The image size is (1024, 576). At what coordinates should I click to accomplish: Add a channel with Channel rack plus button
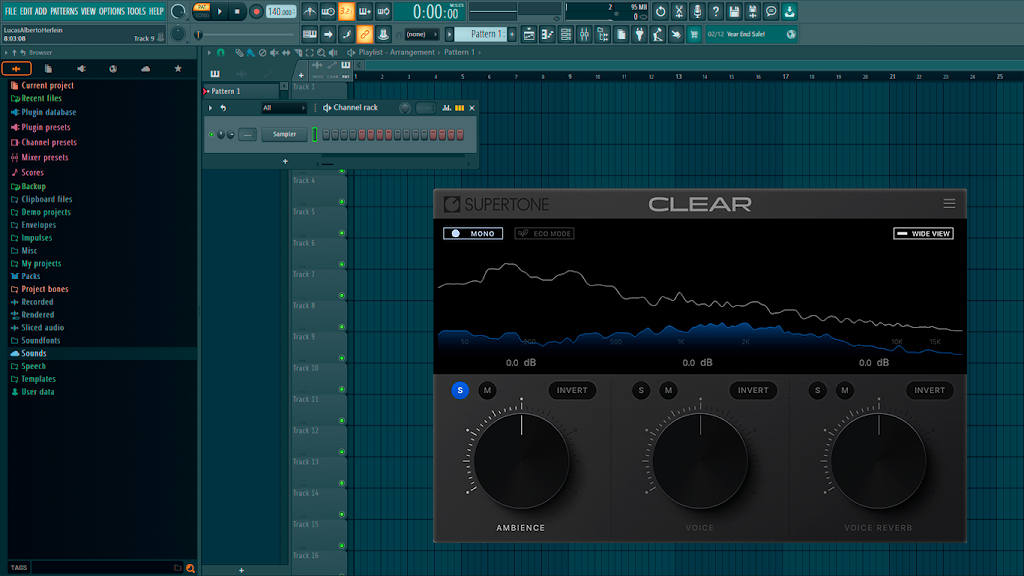285,161
